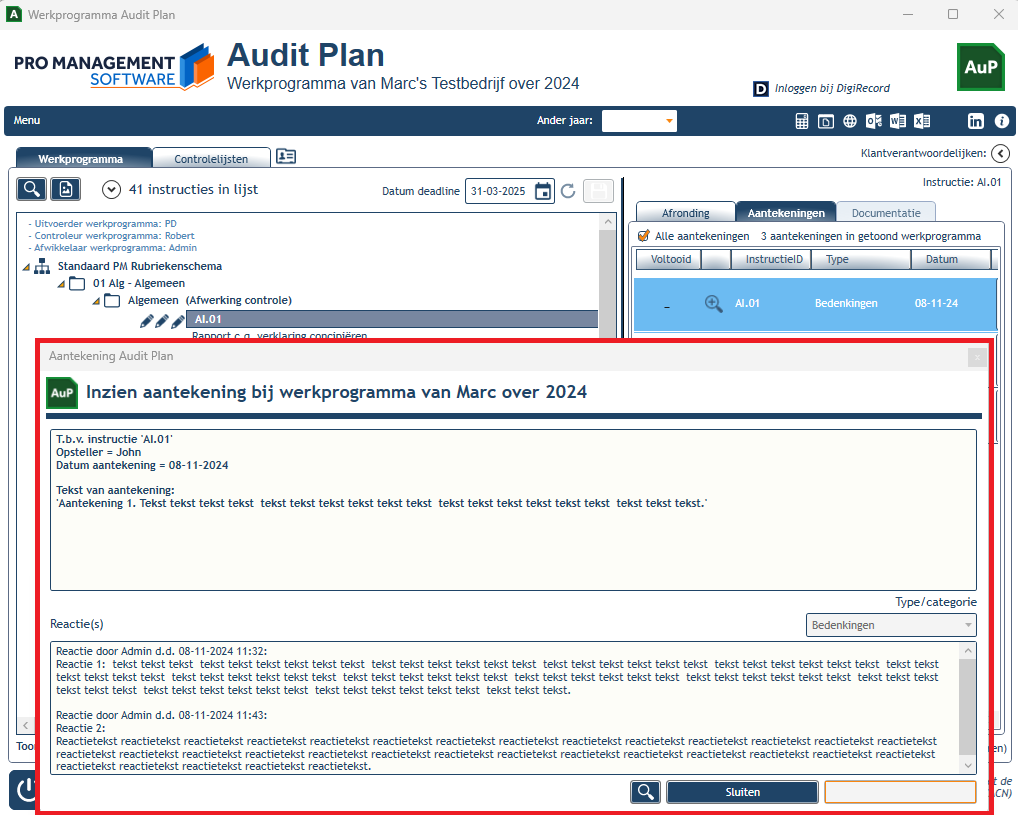
Task: Click the Inloggen bij DigiRecord link
Action: 832,88
